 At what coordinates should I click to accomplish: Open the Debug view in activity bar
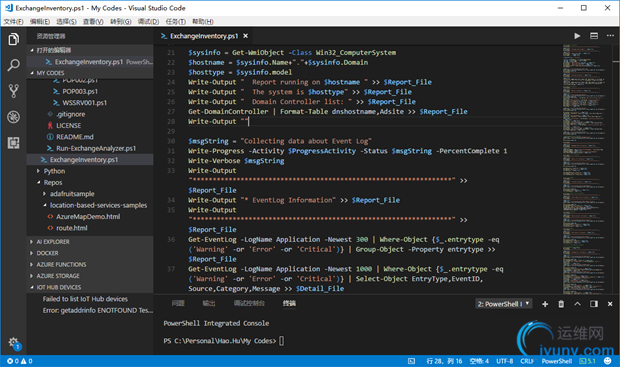pyautogui.click(x=13, y=117)
